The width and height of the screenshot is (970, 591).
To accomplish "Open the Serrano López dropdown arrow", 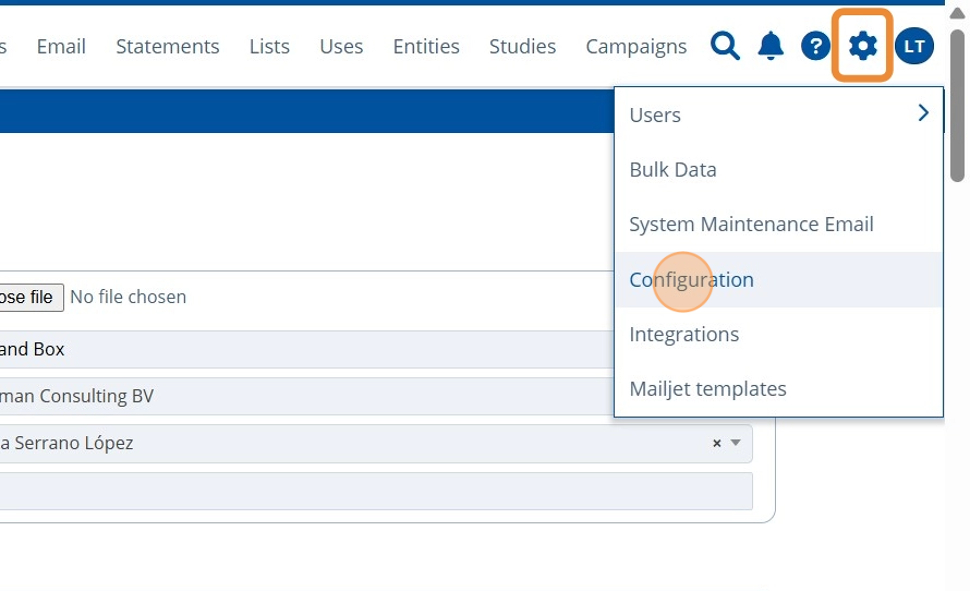I will [x=736, y=443].
